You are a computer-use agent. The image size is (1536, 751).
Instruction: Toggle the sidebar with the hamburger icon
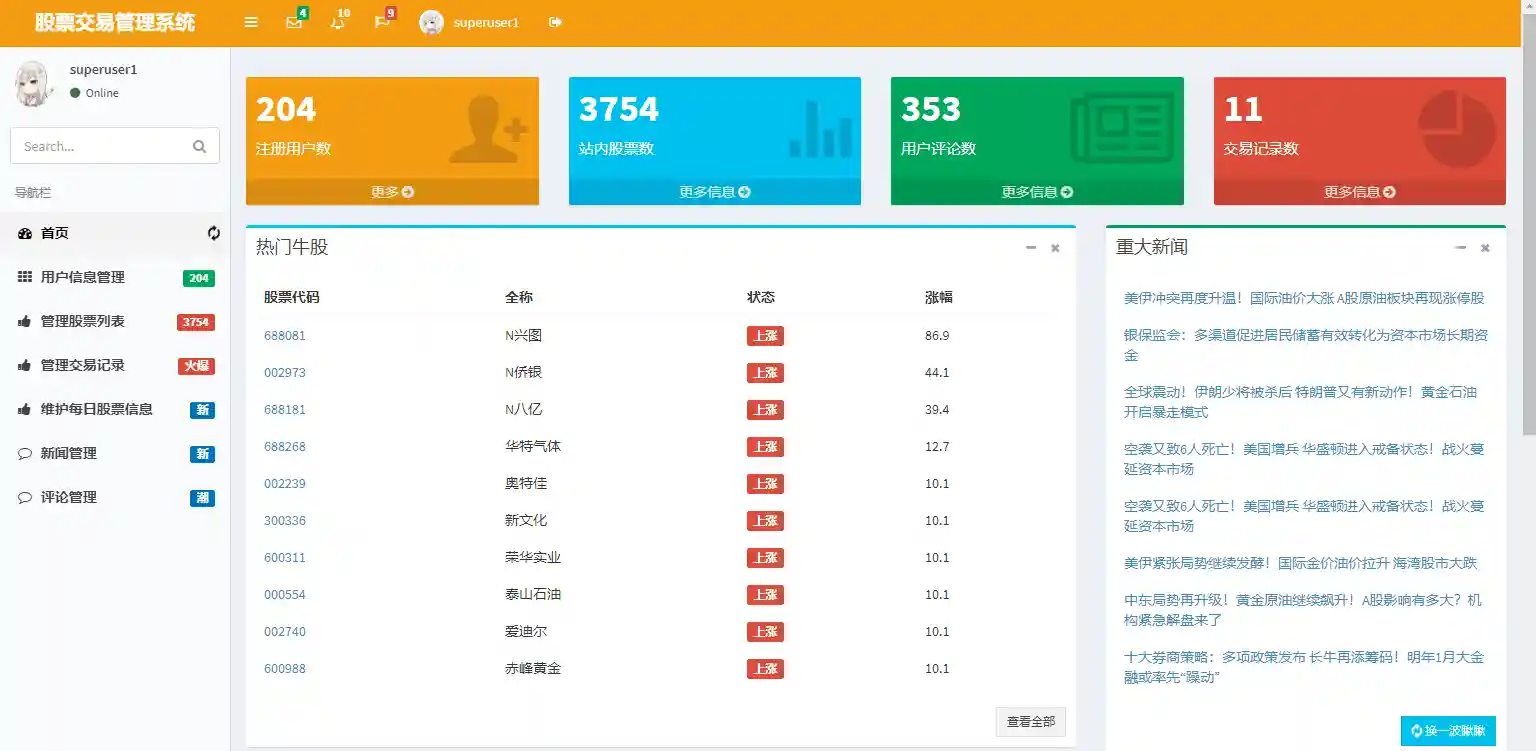(250, 22)
